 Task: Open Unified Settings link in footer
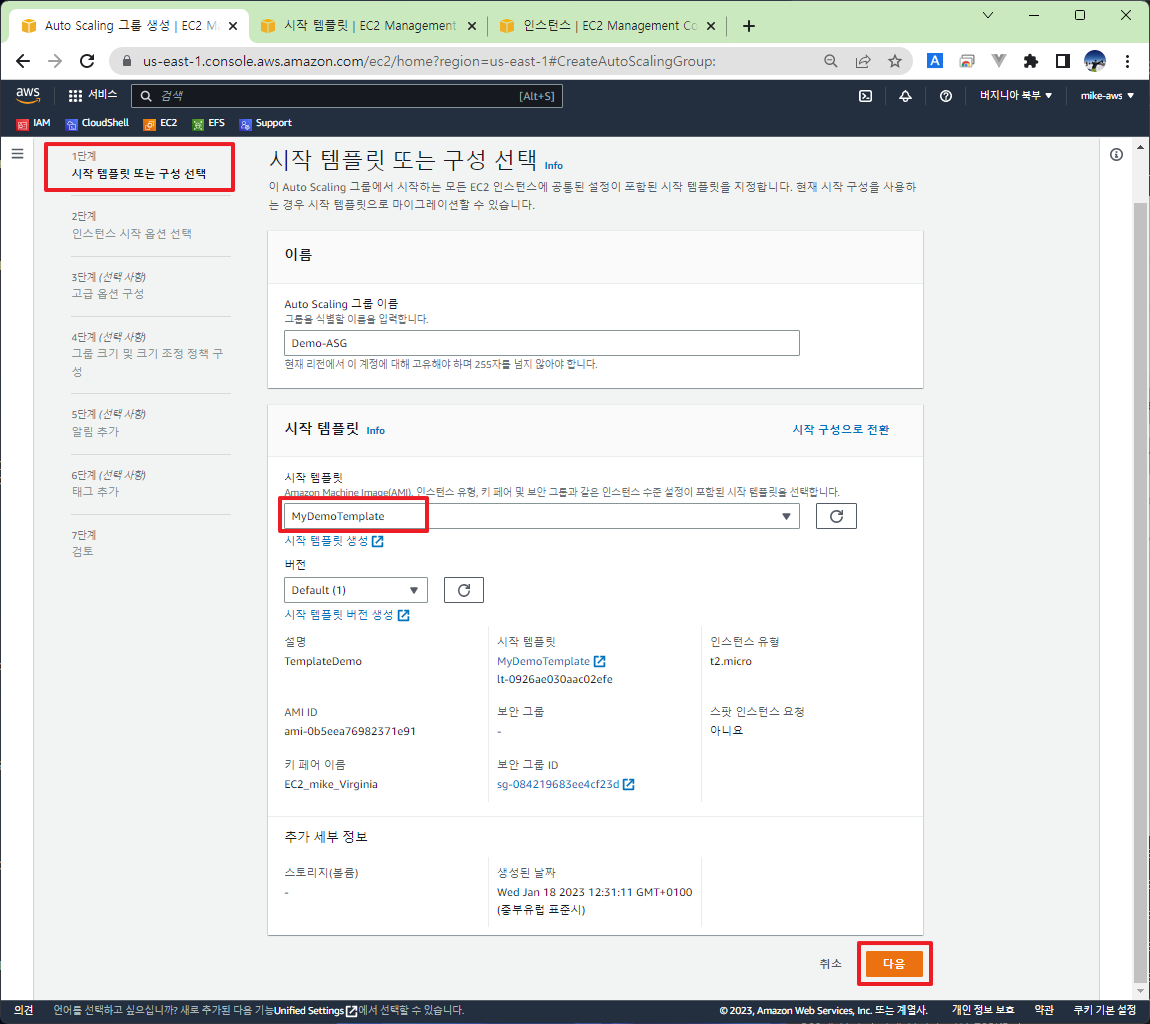315,1010
